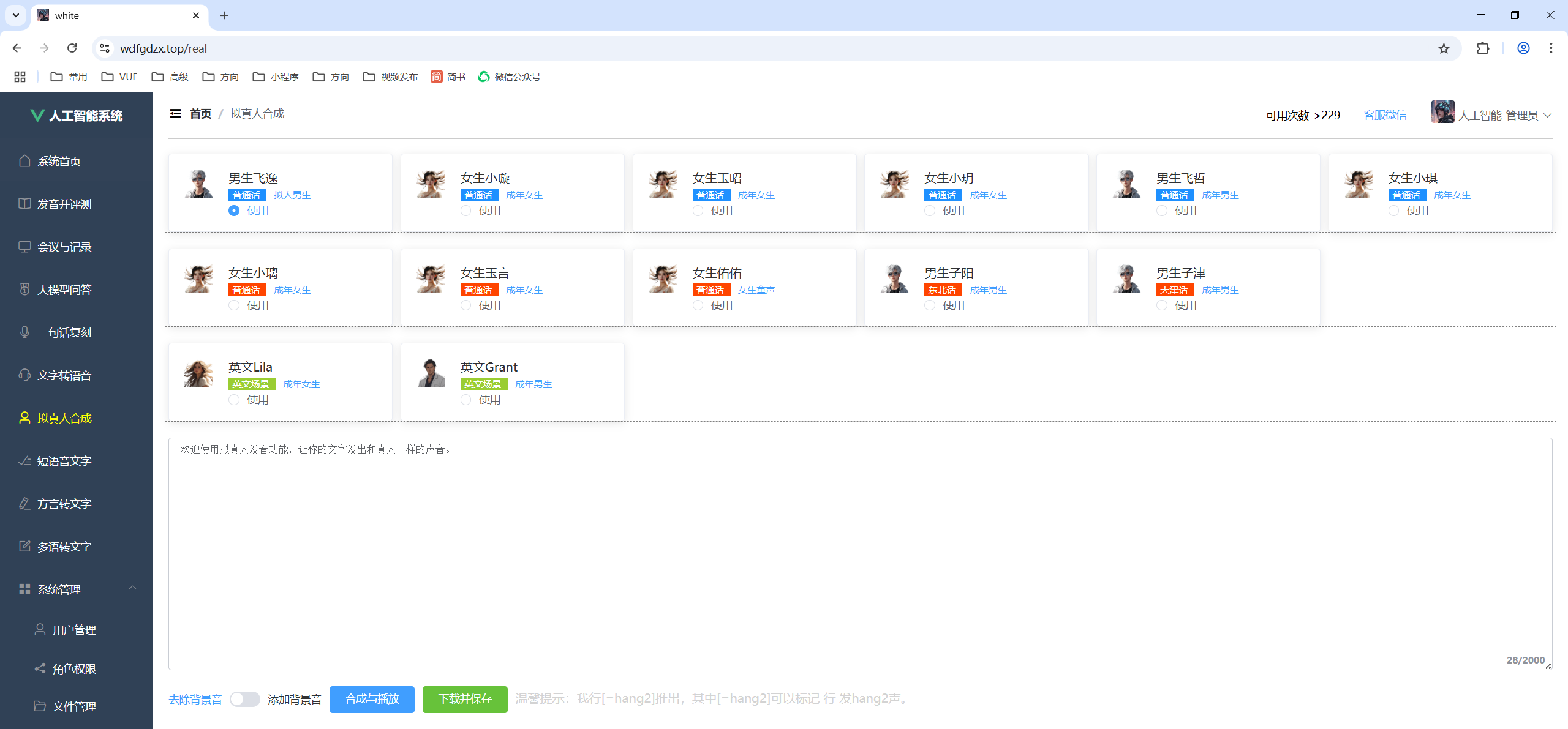
Task: Open the 微信公众号 bookmark
Action: click(509, 77)
